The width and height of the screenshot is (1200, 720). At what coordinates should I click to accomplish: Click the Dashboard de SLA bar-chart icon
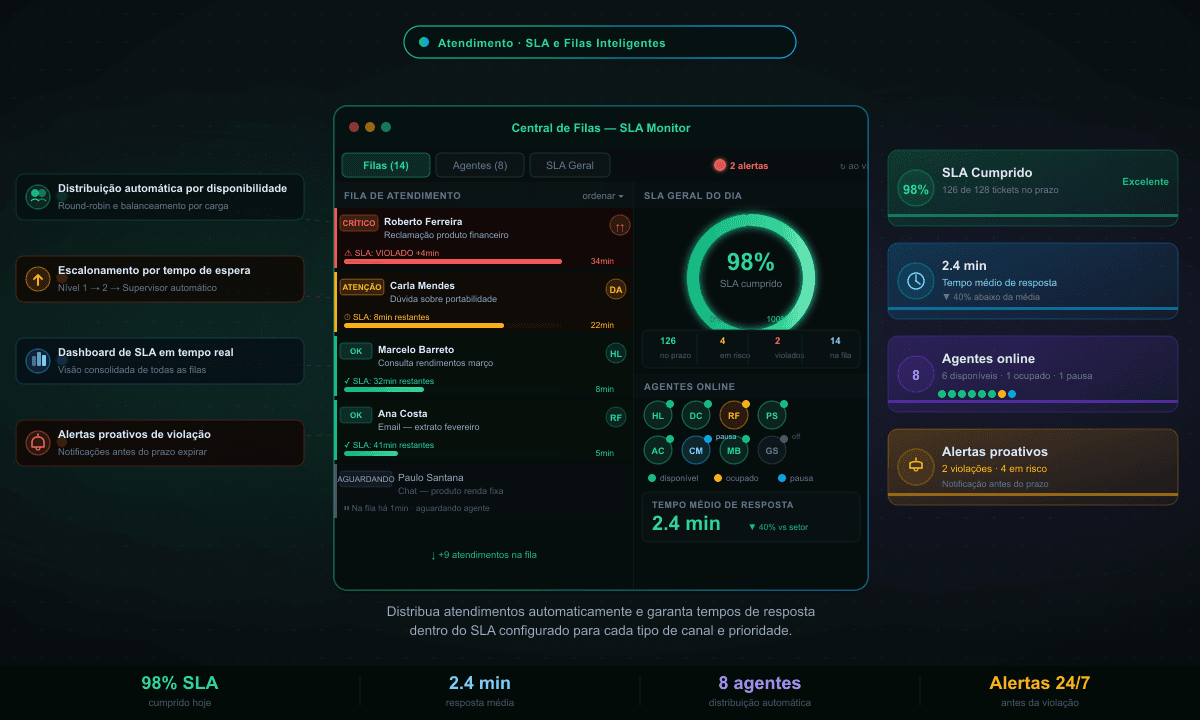pos(38,360)
